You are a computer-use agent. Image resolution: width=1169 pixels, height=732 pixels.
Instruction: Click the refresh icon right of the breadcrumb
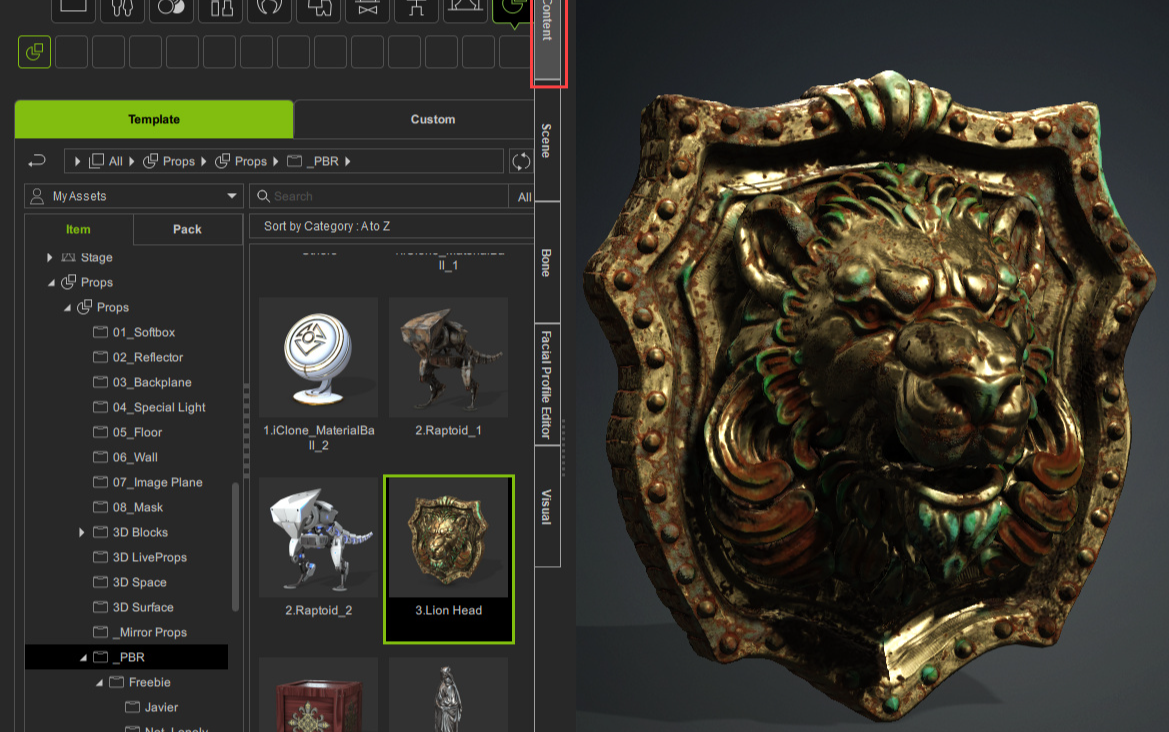tap(520, 161)
